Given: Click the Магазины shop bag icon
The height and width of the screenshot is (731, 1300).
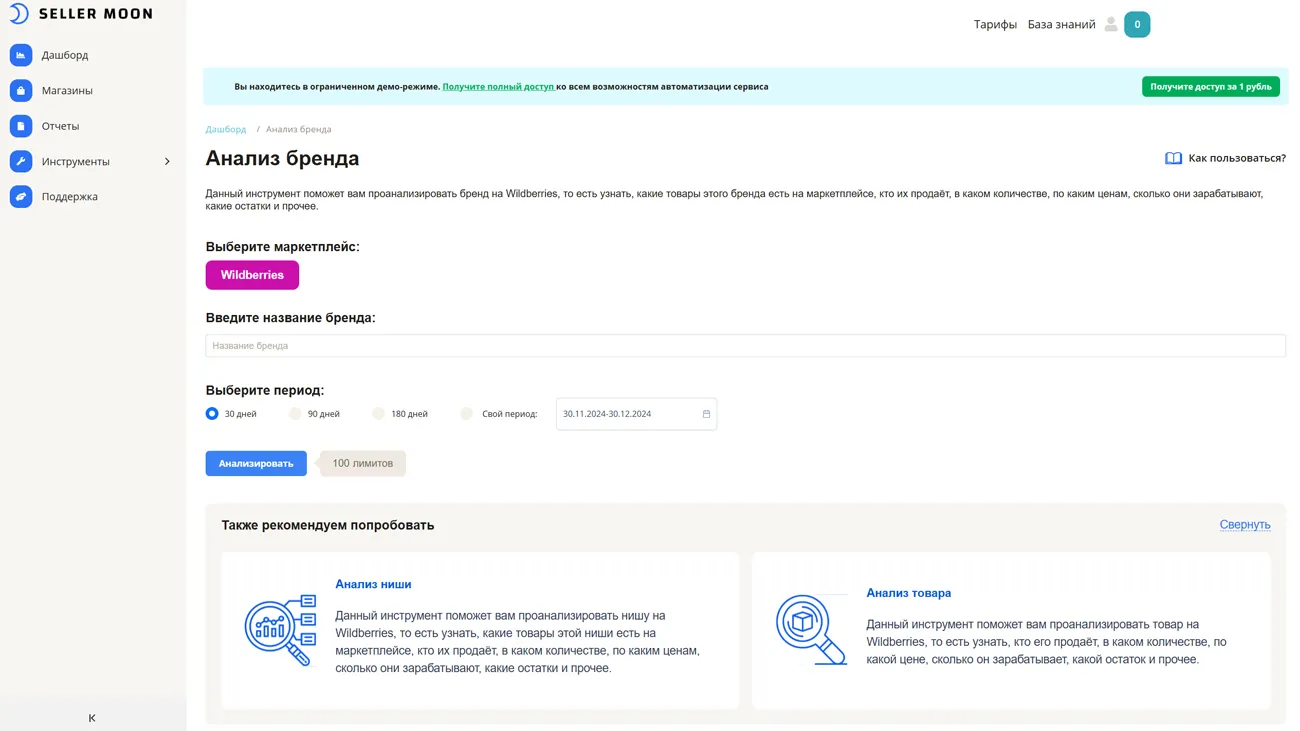Looking at the screenshot, I should [x=21, y=91].
